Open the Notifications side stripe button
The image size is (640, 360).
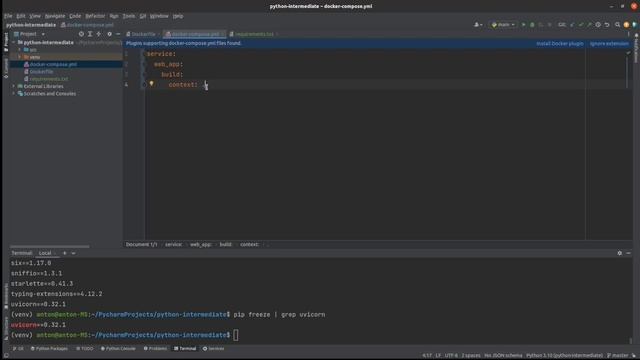636,48
